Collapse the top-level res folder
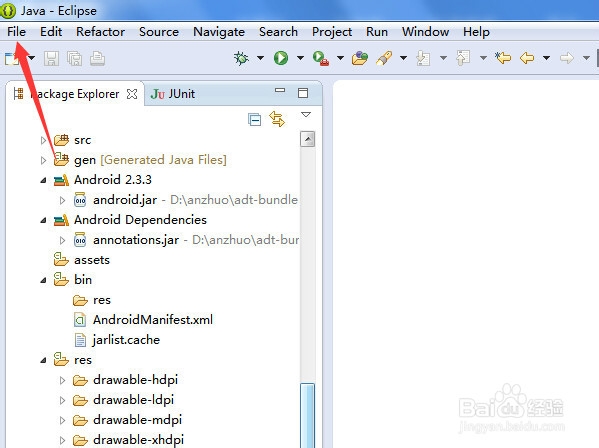 43,360
